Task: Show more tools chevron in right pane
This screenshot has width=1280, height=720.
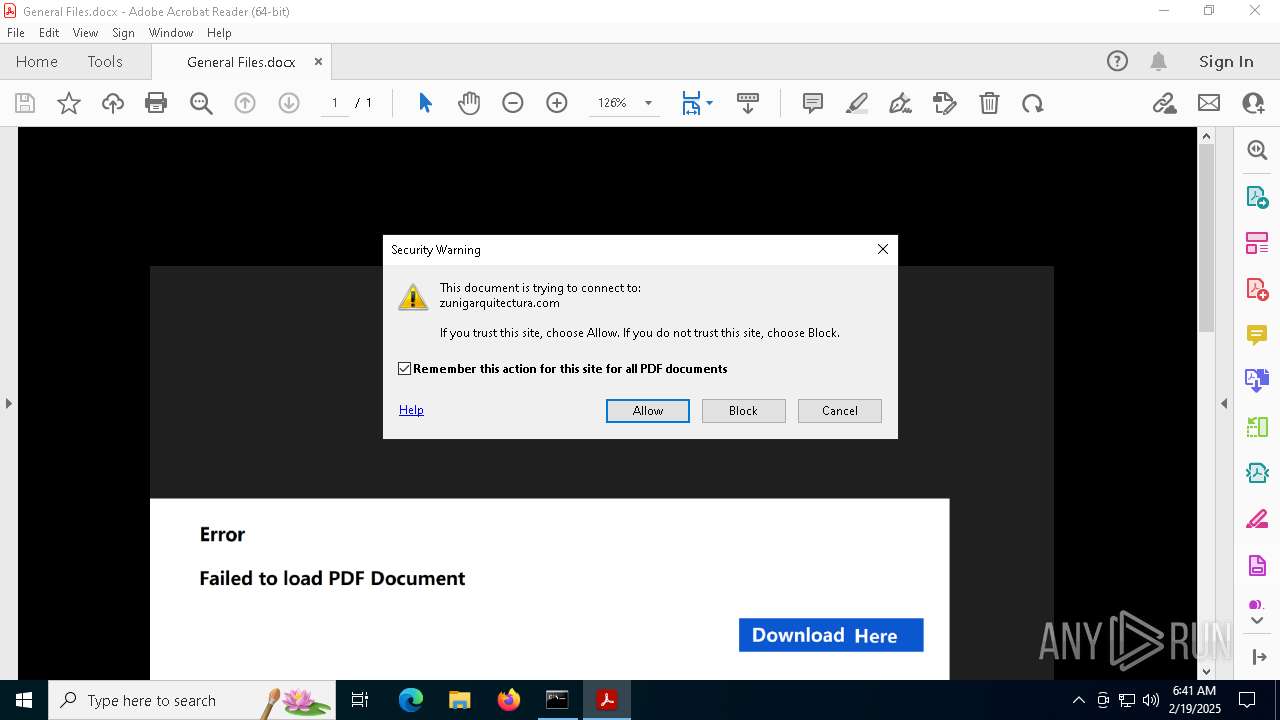Action: point(1257,620)
